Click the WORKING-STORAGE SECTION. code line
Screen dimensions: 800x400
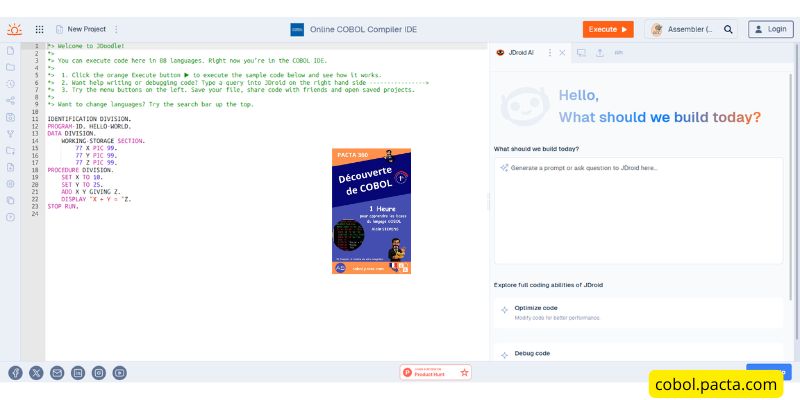point(103,141)
